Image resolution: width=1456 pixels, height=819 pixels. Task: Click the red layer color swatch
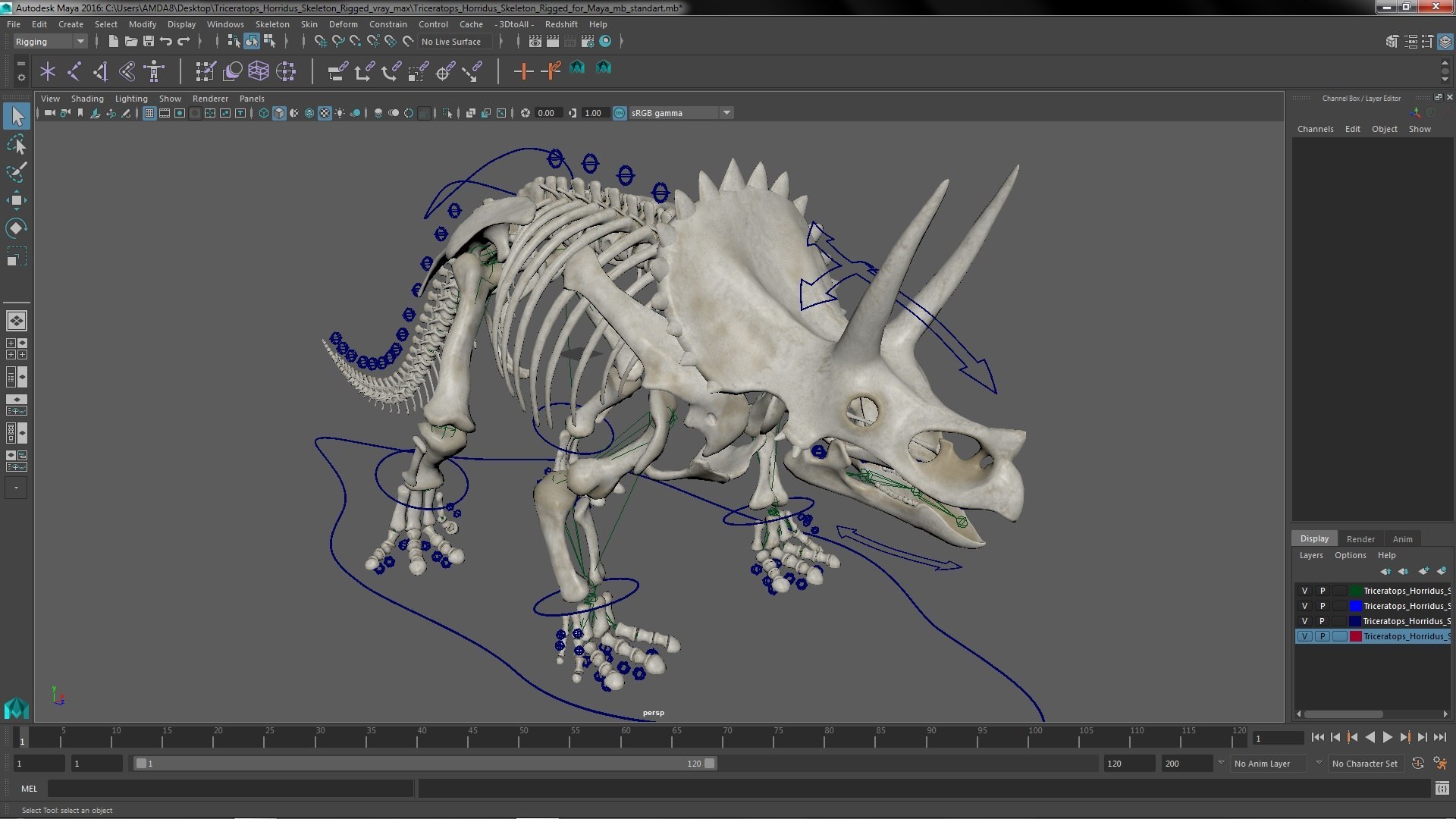click(1355, 636)
